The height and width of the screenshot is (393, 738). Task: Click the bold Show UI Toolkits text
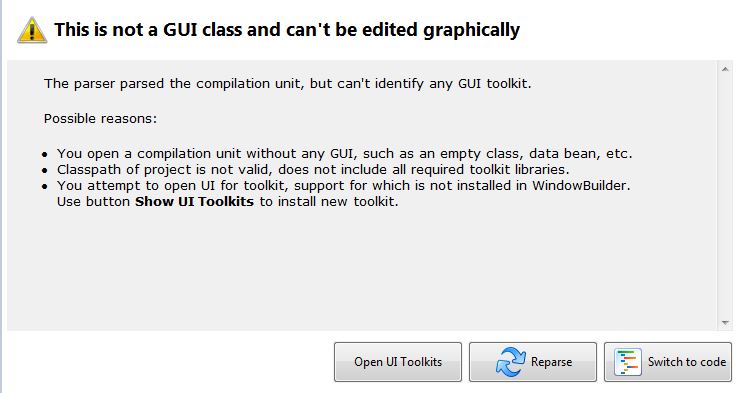194,202
